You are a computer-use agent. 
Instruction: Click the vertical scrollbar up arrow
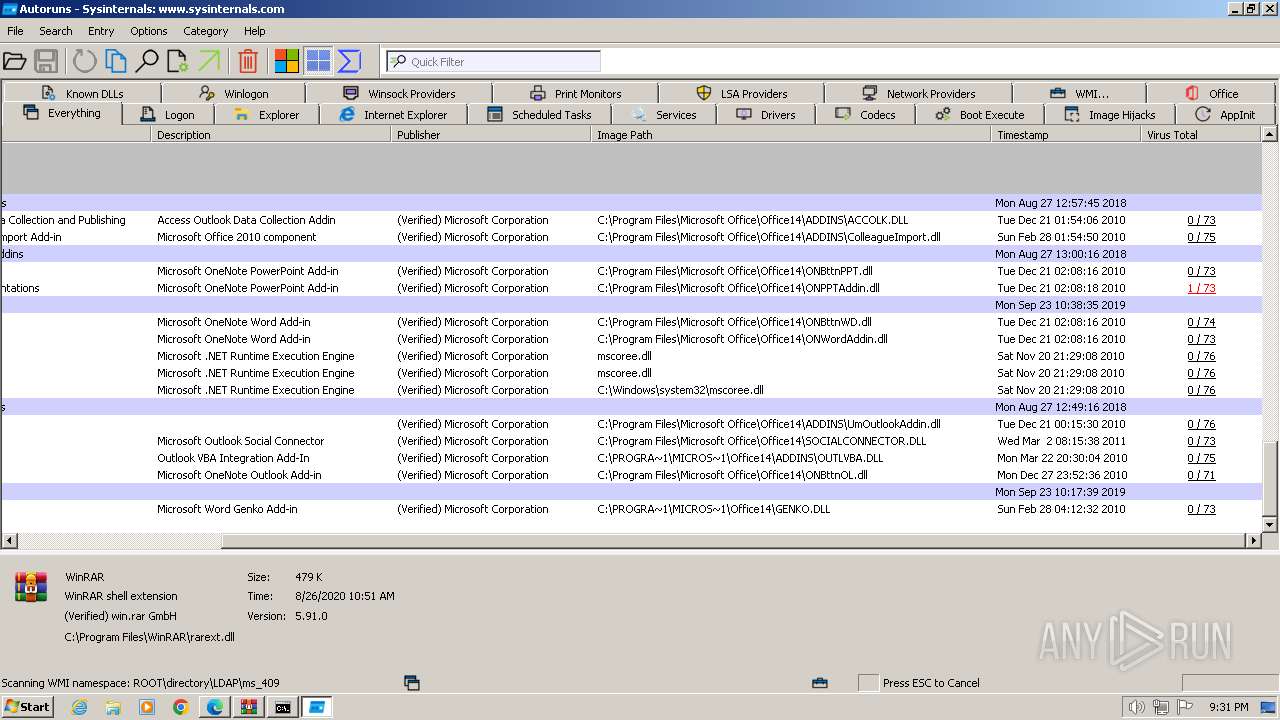point(1270,134)
